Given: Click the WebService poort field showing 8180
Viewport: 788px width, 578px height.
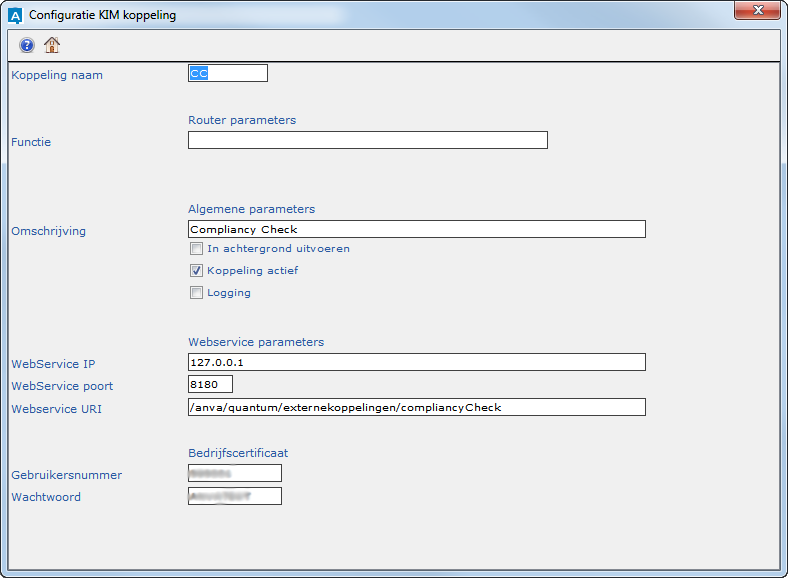Looking at the screenshot, I should click(210, 385).
